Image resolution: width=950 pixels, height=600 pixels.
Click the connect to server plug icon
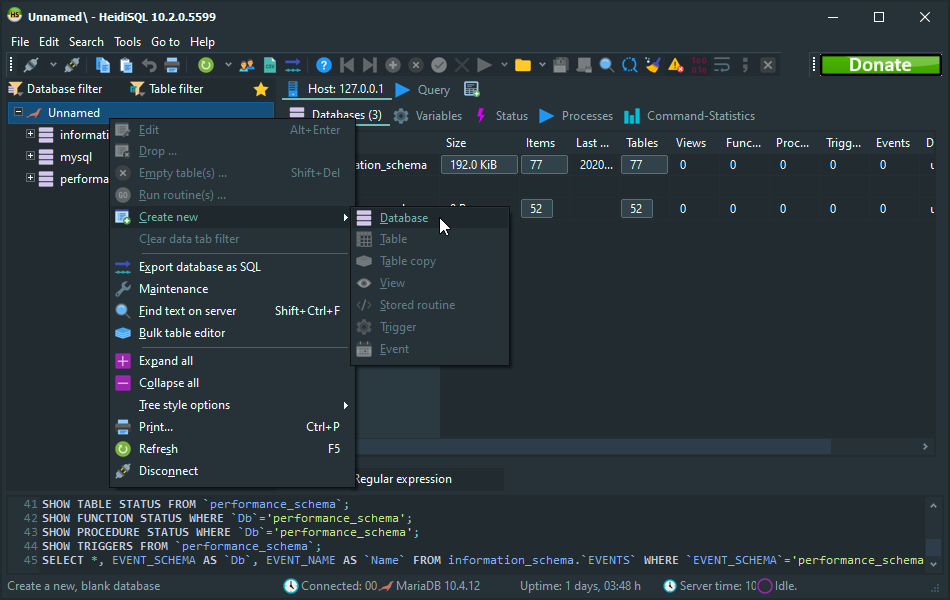coord(31,65)
